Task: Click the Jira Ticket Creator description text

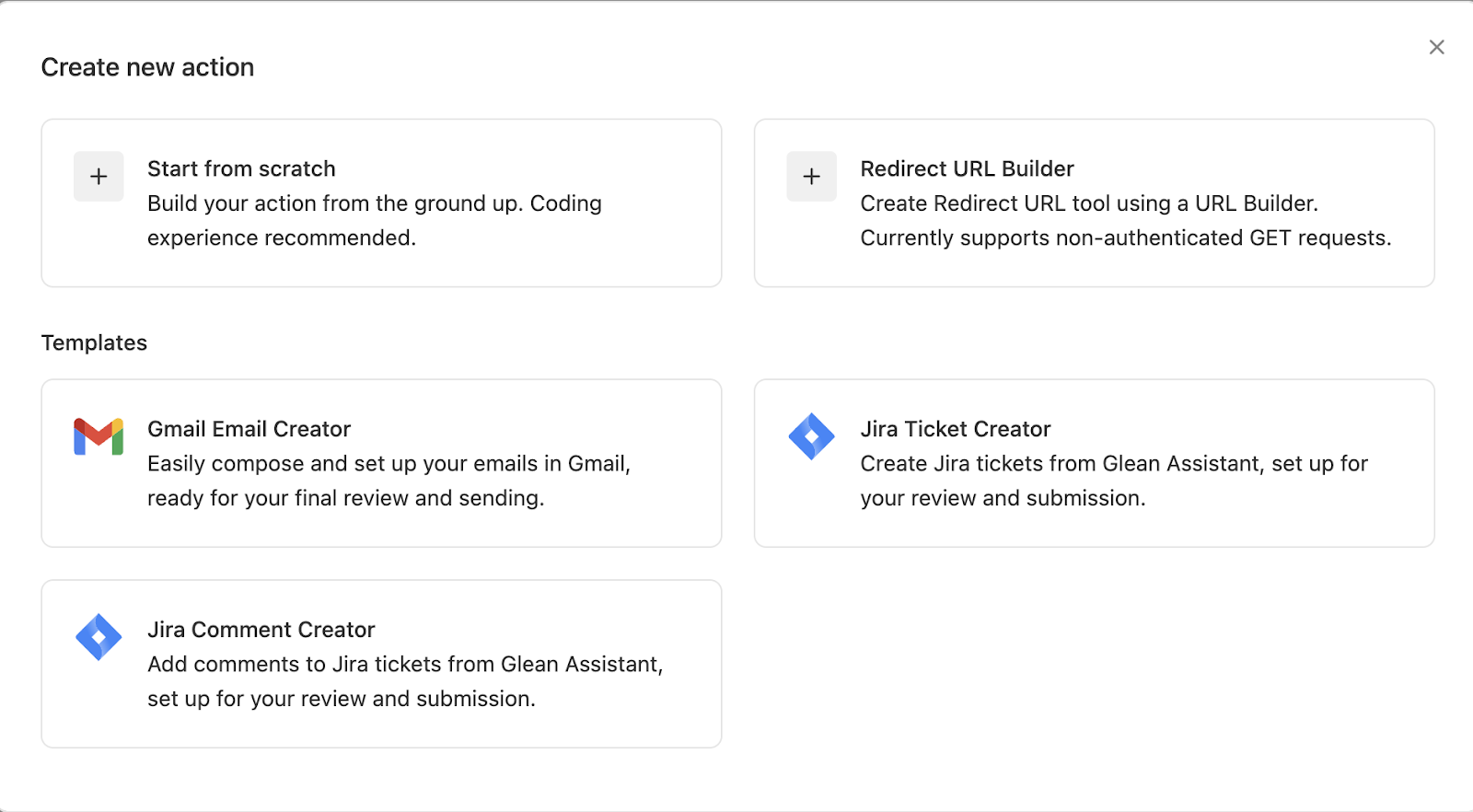Action: coord(1113,481)
